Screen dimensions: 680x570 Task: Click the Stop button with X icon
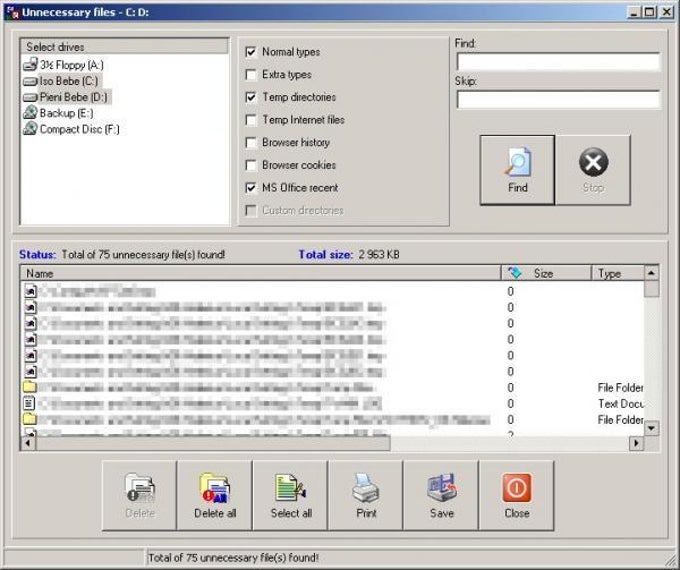coord(593,170)
